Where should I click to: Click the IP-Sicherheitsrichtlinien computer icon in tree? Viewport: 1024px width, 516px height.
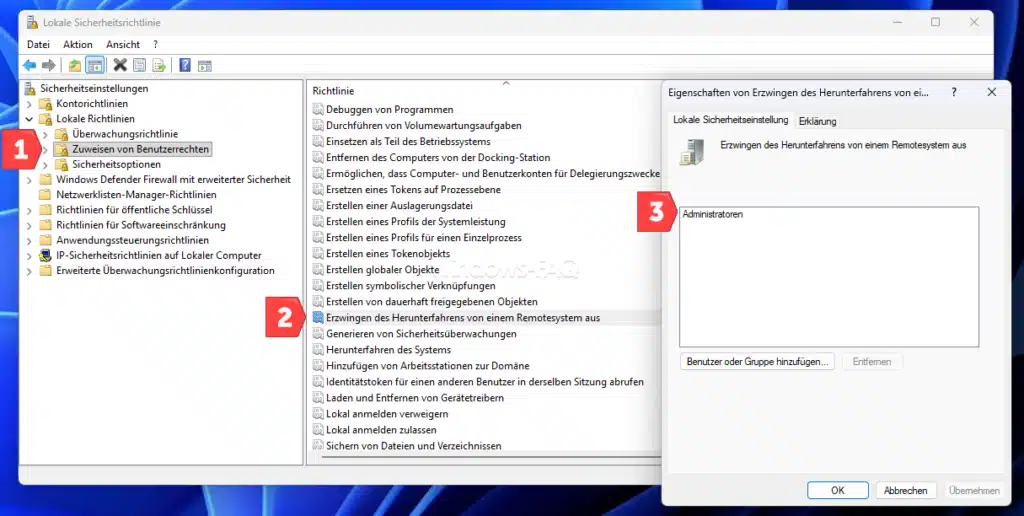[x=45, y=255]
